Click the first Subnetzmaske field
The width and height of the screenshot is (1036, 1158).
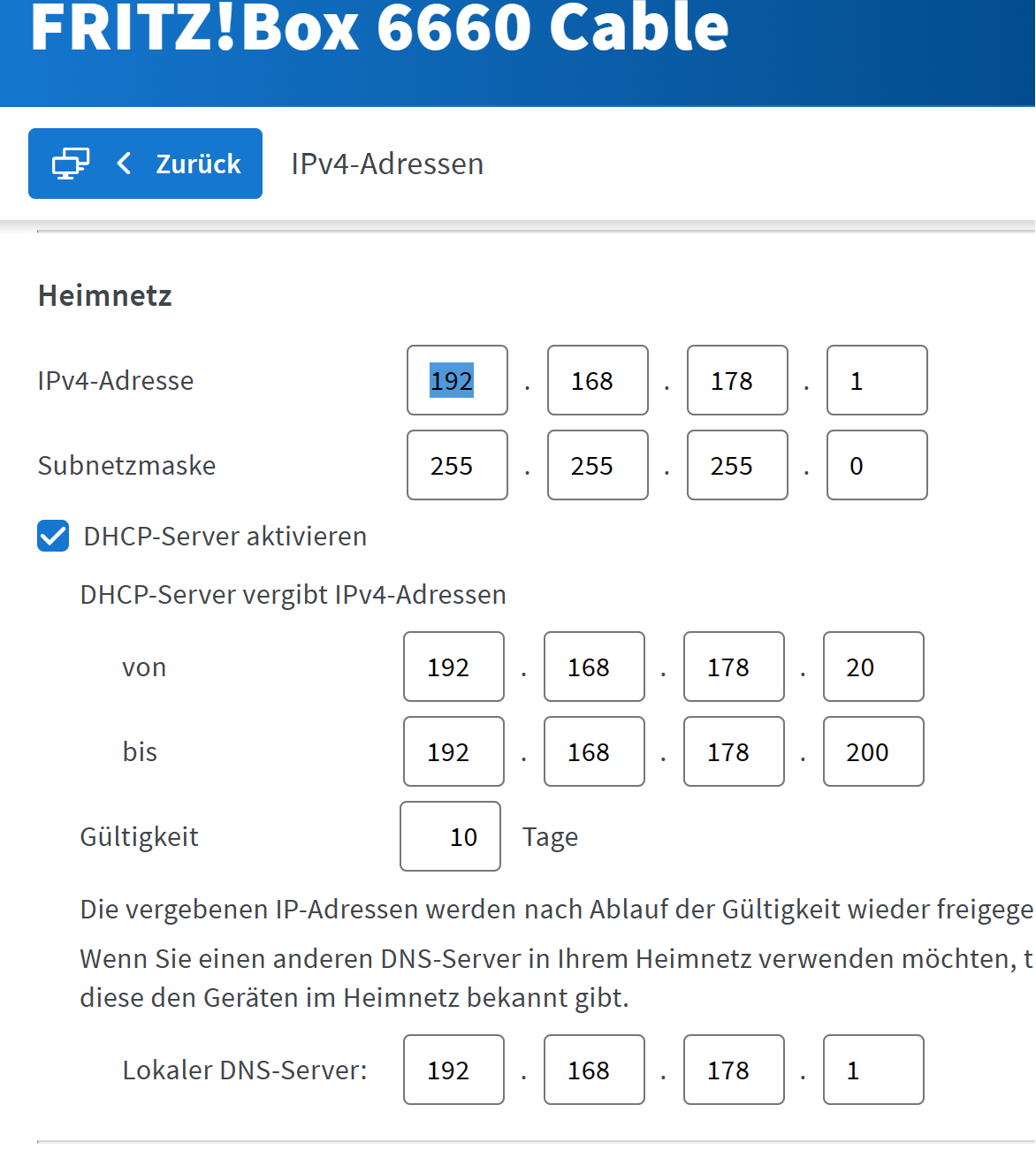click(x=457, y=466)
